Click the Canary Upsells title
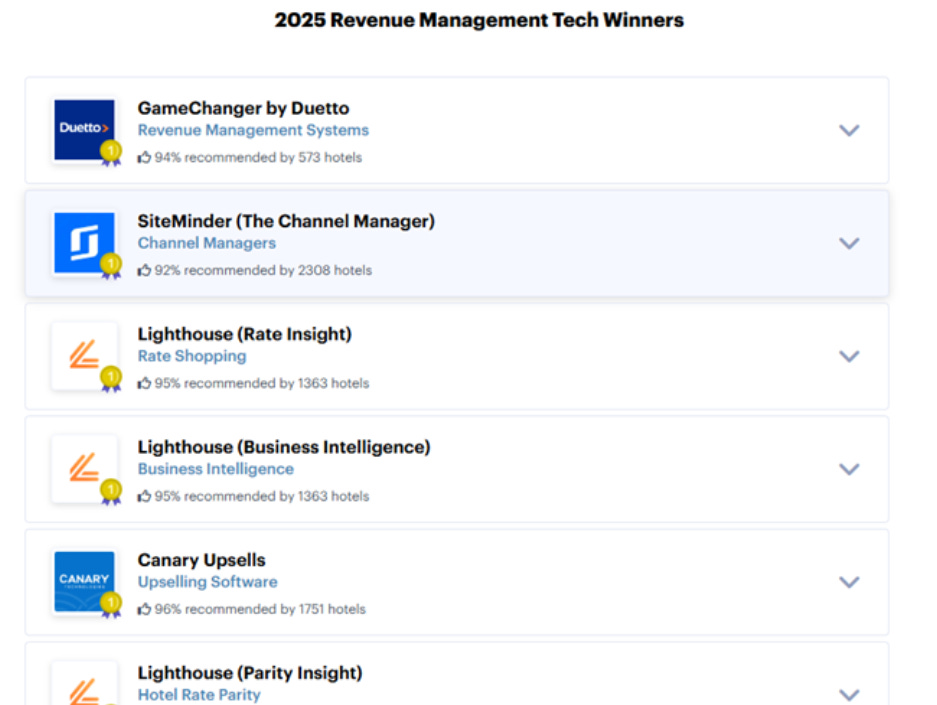Screen dimensions: 937x705 click(x=201, y=560)
